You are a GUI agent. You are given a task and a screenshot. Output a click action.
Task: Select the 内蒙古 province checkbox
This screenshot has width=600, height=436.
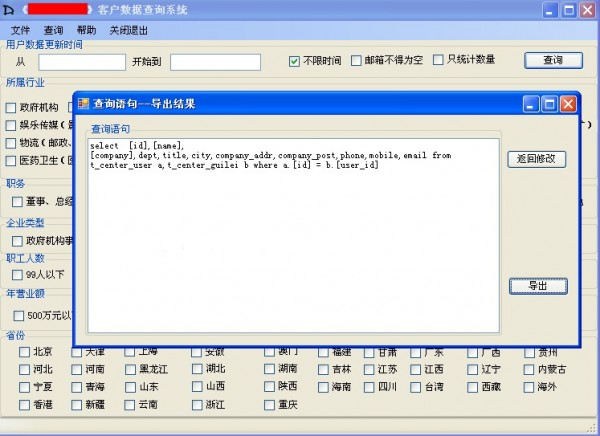(529, 369)
